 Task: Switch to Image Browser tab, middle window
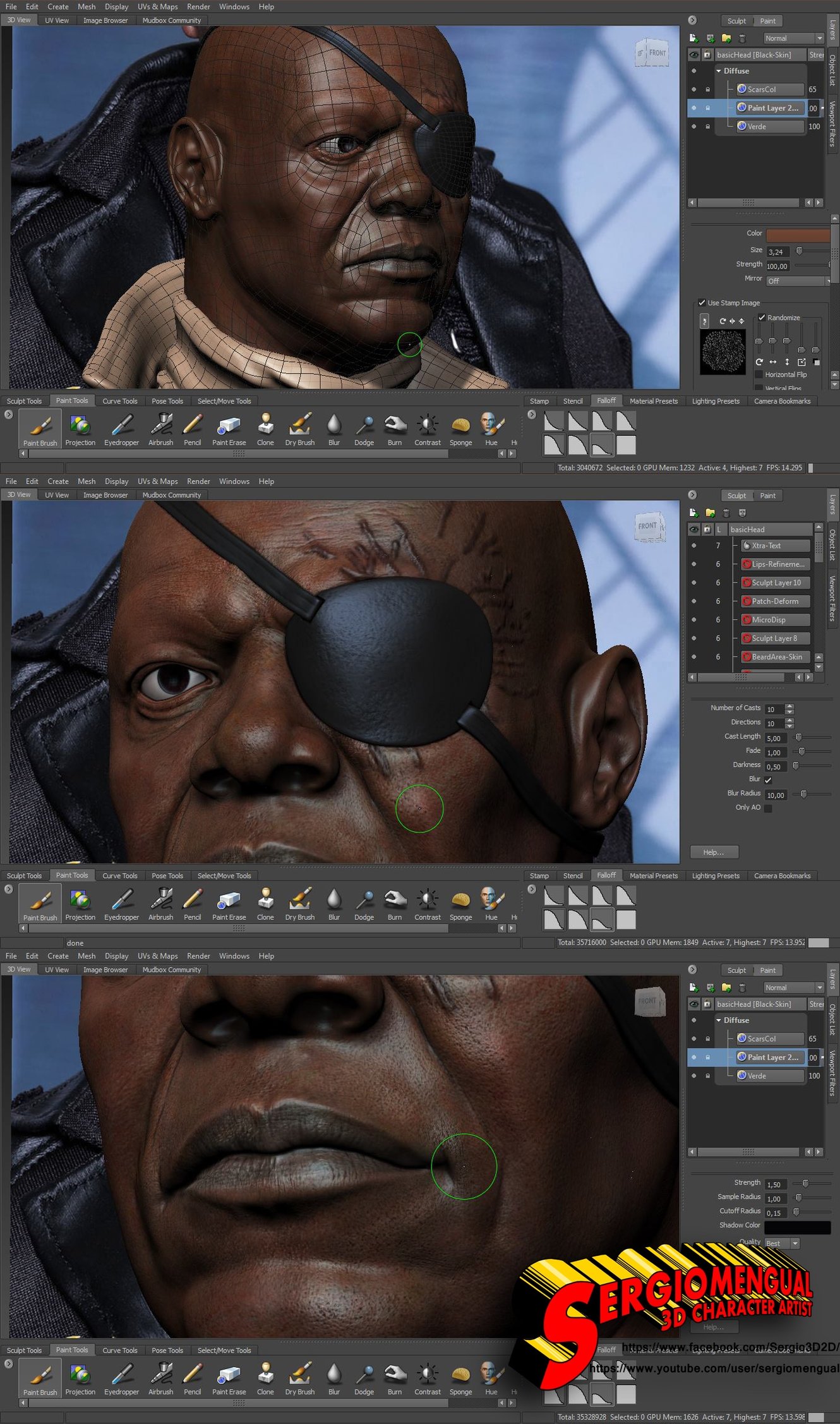[105, 495]
